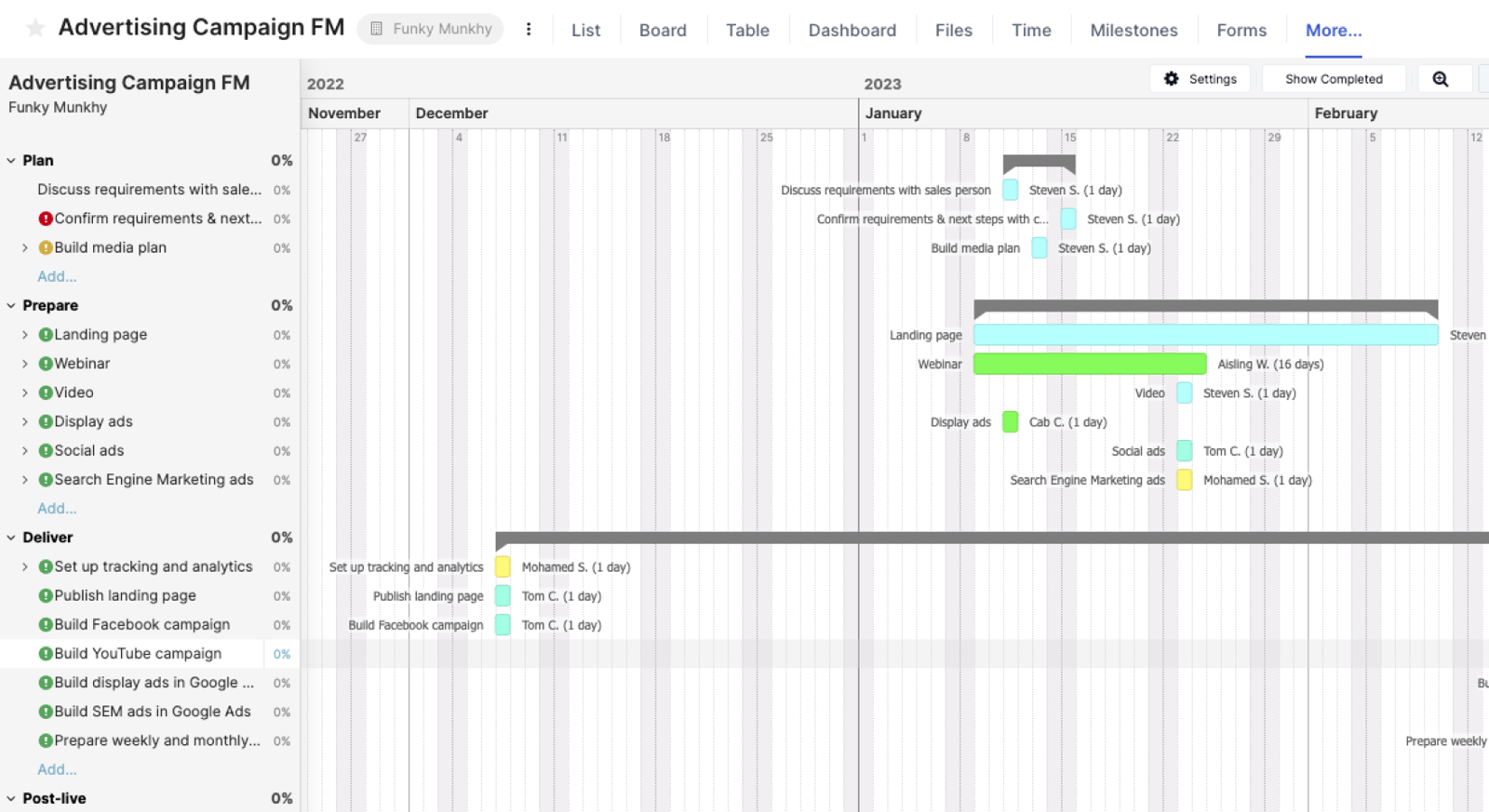1489x812 pixels.
Task: Expand the Build media plan task
Action: [x=25, y=247]
